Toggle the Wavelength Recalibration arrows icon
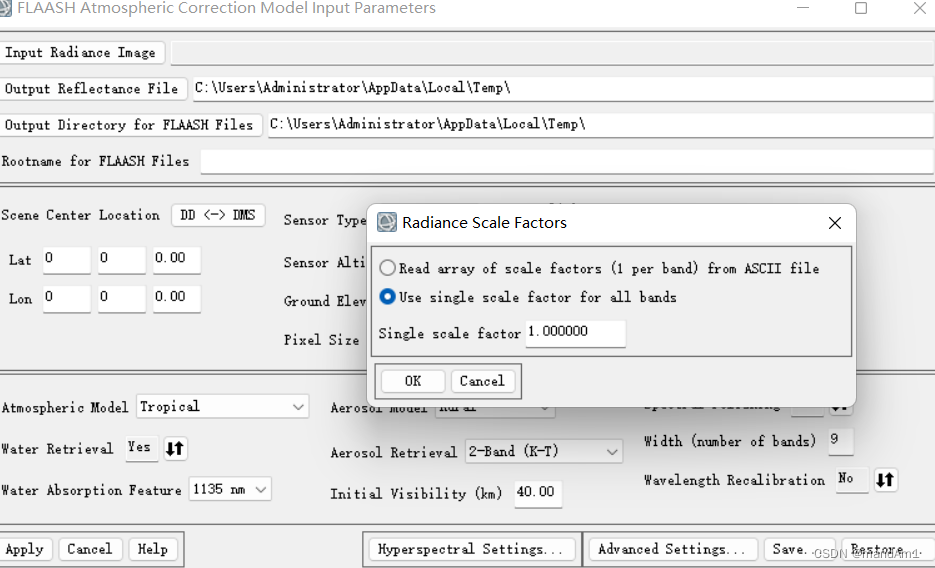The image size is (935, 568). coord(886,480)
